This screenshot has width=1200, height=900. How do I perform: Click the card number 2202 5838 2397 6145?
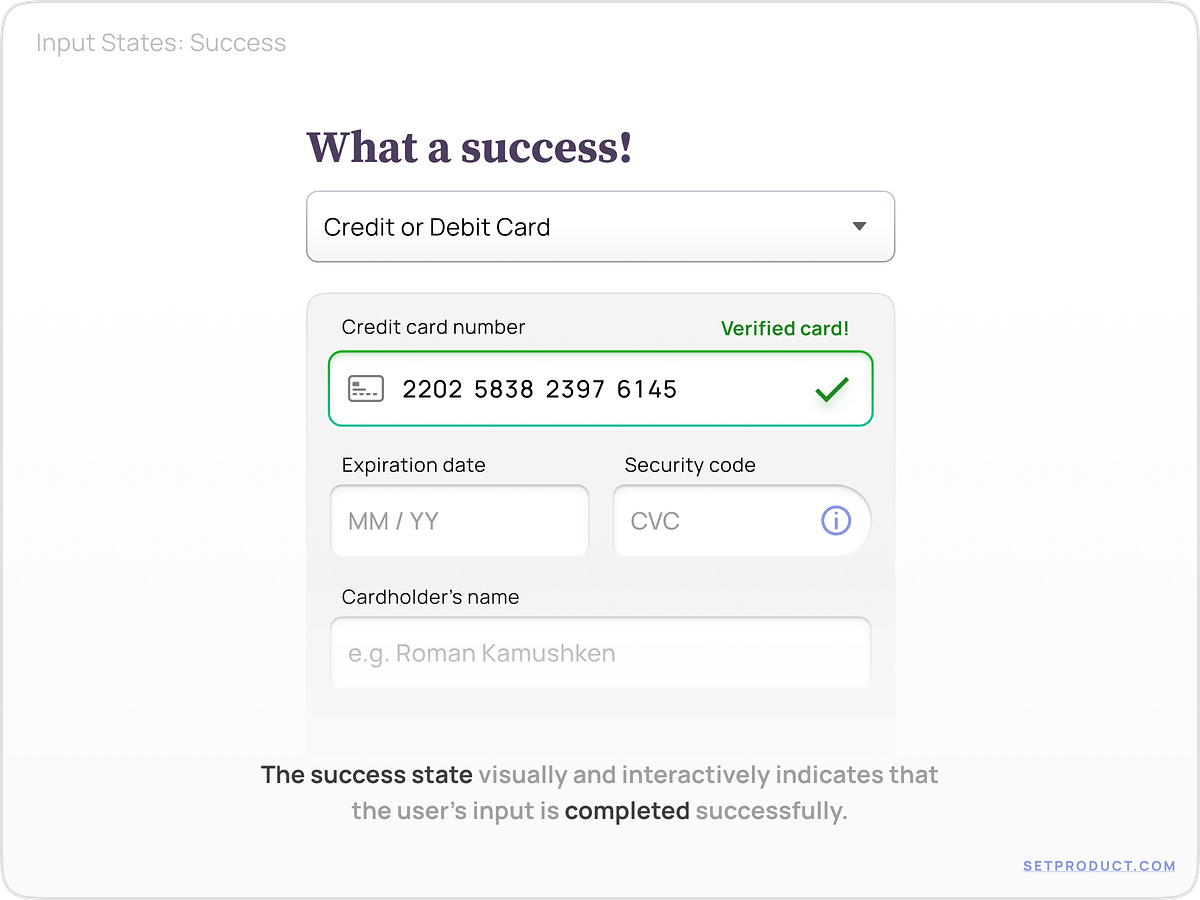point(540,389)
